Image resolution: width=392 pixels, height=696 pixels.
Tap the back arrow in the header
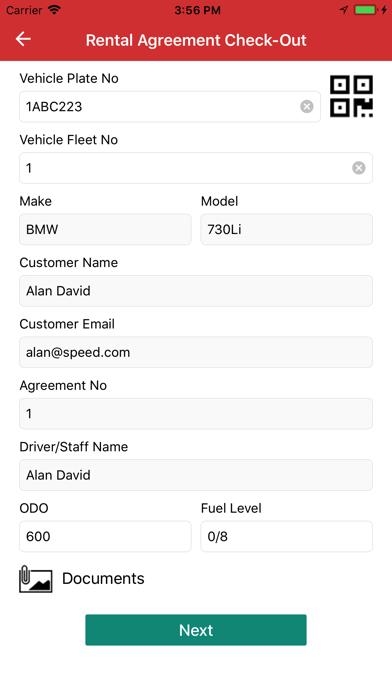click(x=23, y=40)
